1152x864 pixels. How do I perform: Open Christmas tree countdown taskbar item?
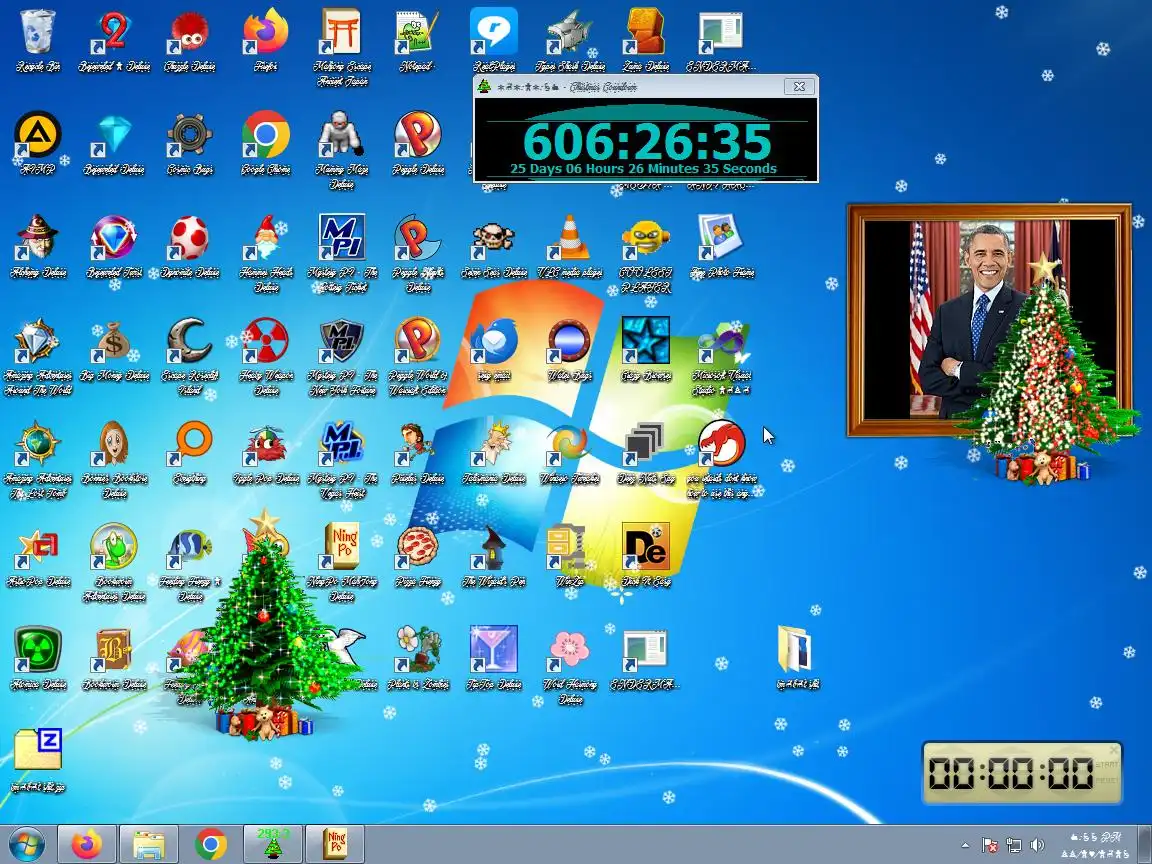coord(273,844)
